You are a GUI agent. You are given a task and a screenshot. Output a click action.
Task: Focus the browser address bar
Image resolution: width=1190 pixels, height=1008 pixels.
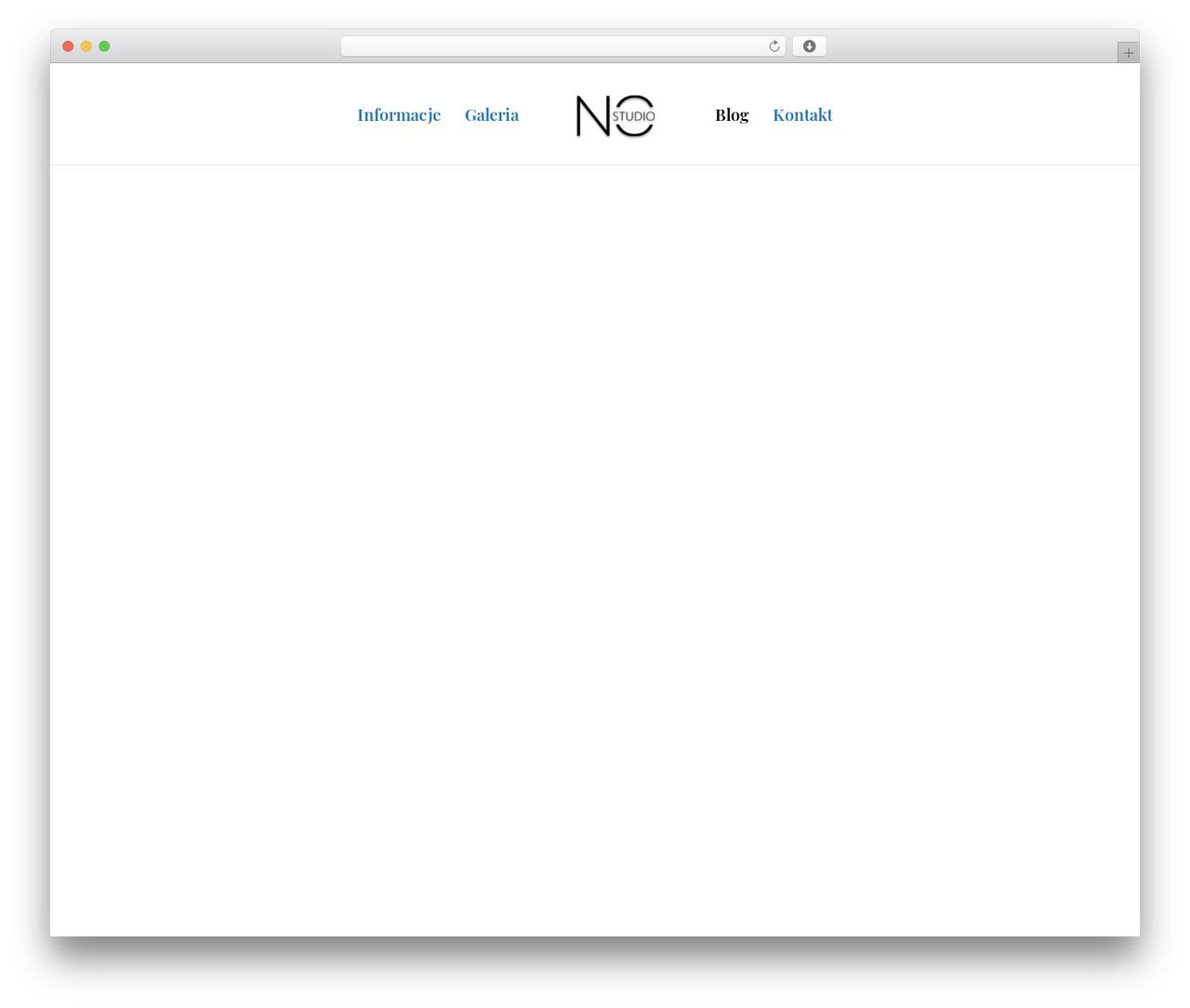click(x=562, y=46)
